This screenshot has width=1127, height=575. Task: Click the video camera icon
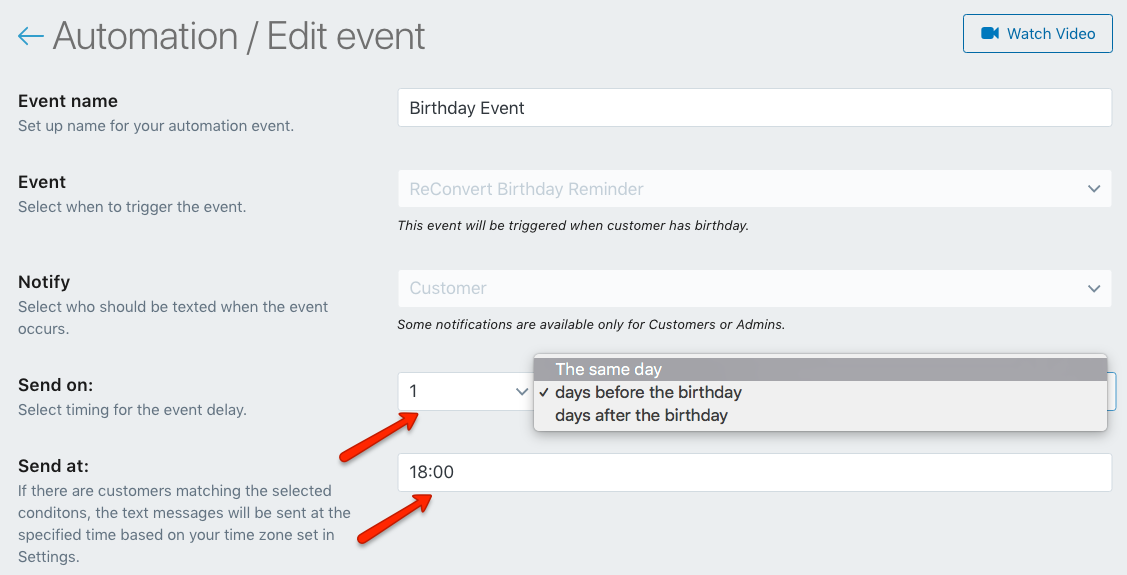pos(990,33)
